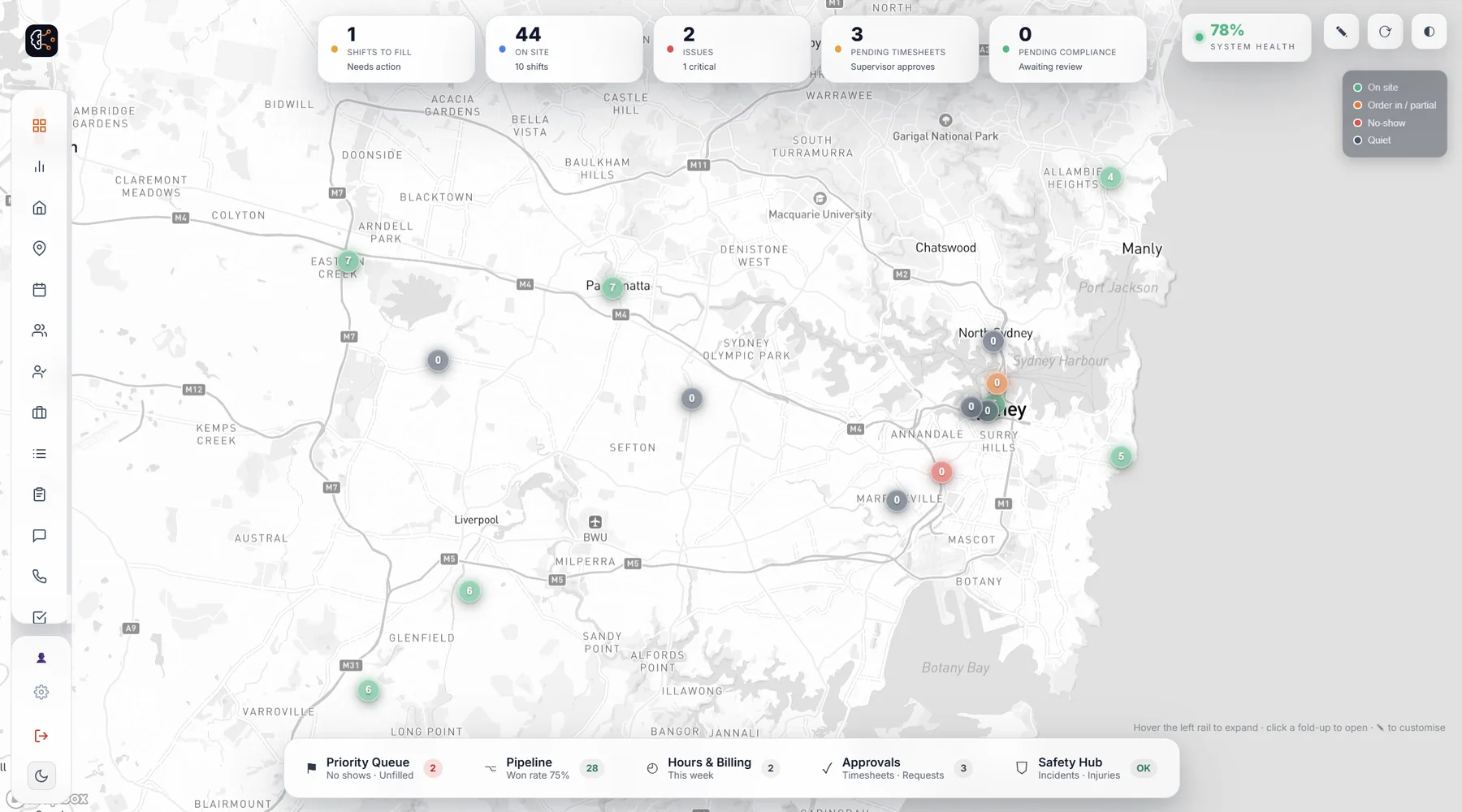Open the Pending Compliance card
Screen dimensions: 1462x812
(x=1068, y=49)
